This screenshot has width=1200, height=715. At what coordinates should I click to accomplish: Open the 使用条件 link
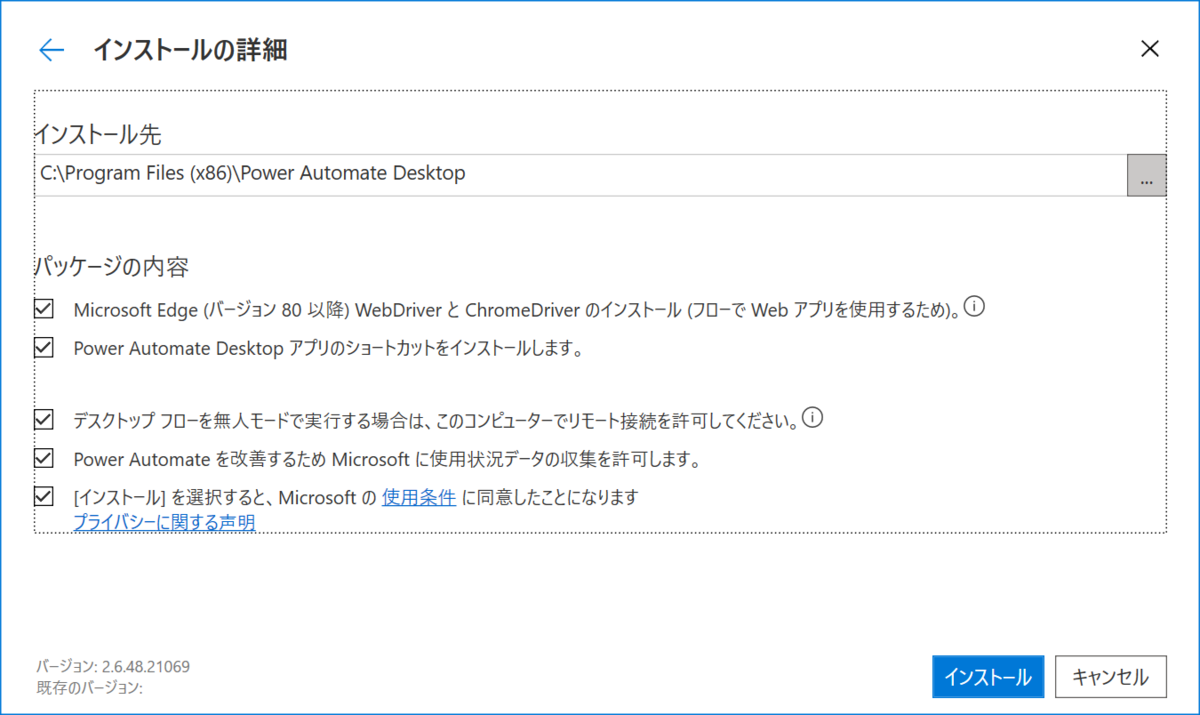click(419, 497)
